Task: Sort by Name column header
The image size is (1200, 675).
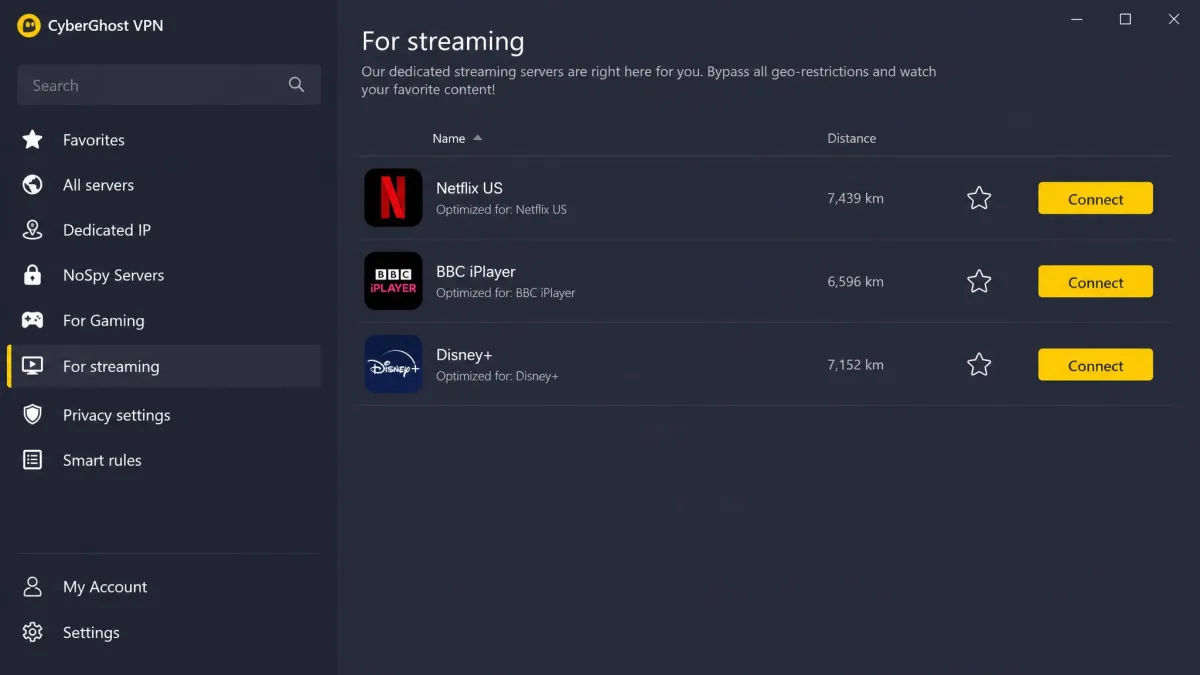Action: 449,138
